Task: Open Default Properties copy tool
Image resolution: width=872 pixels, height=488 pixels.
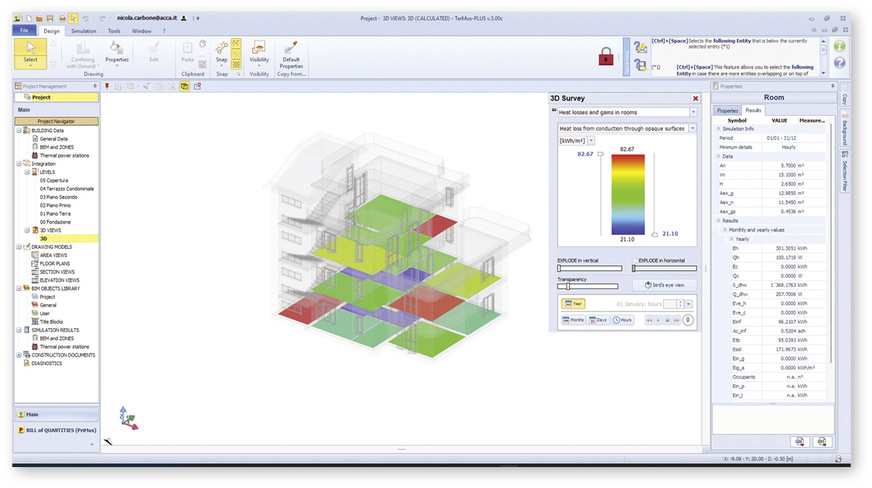Action: point(291,55)
